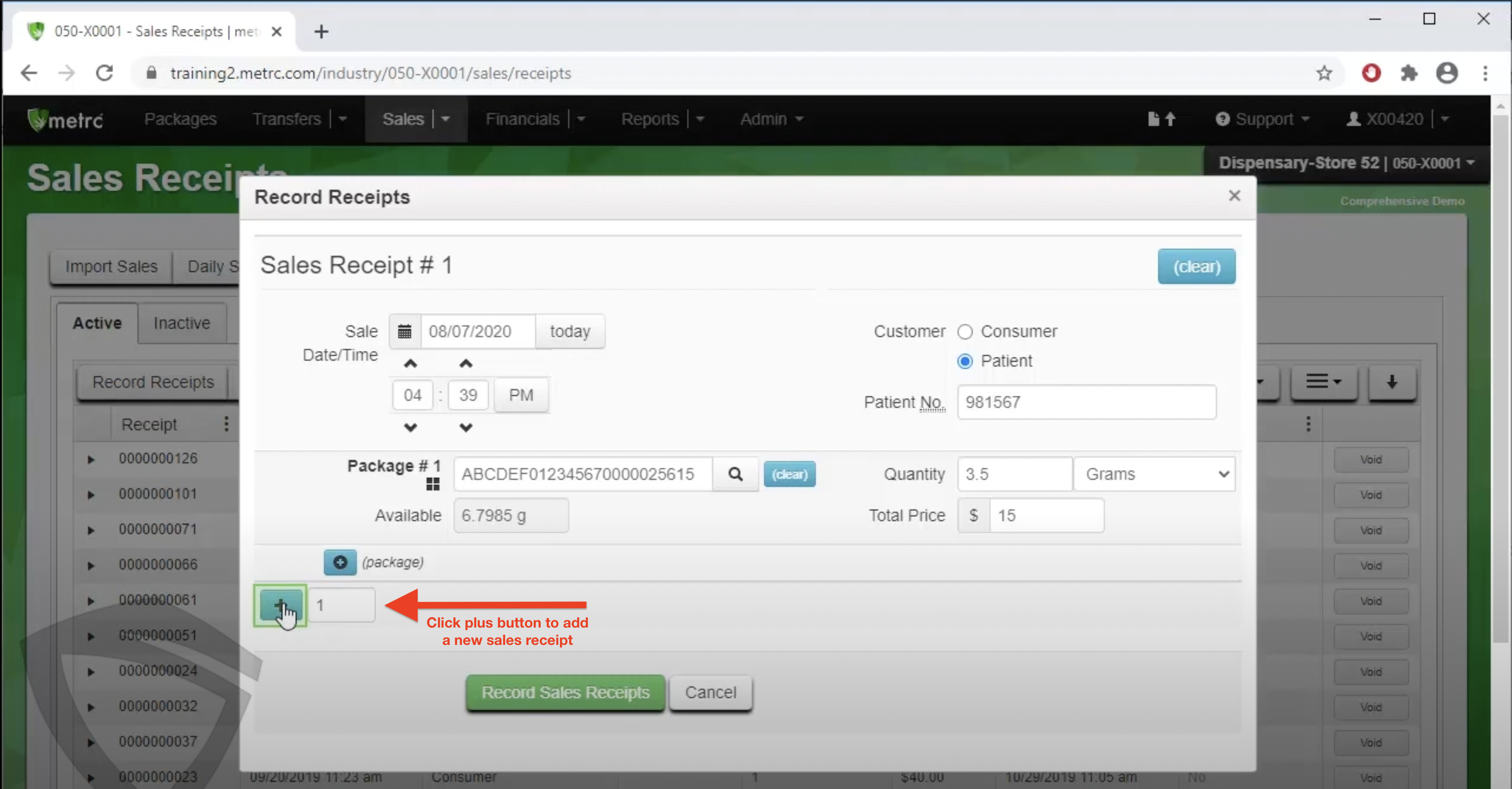Click the today button

click(569, 331)
